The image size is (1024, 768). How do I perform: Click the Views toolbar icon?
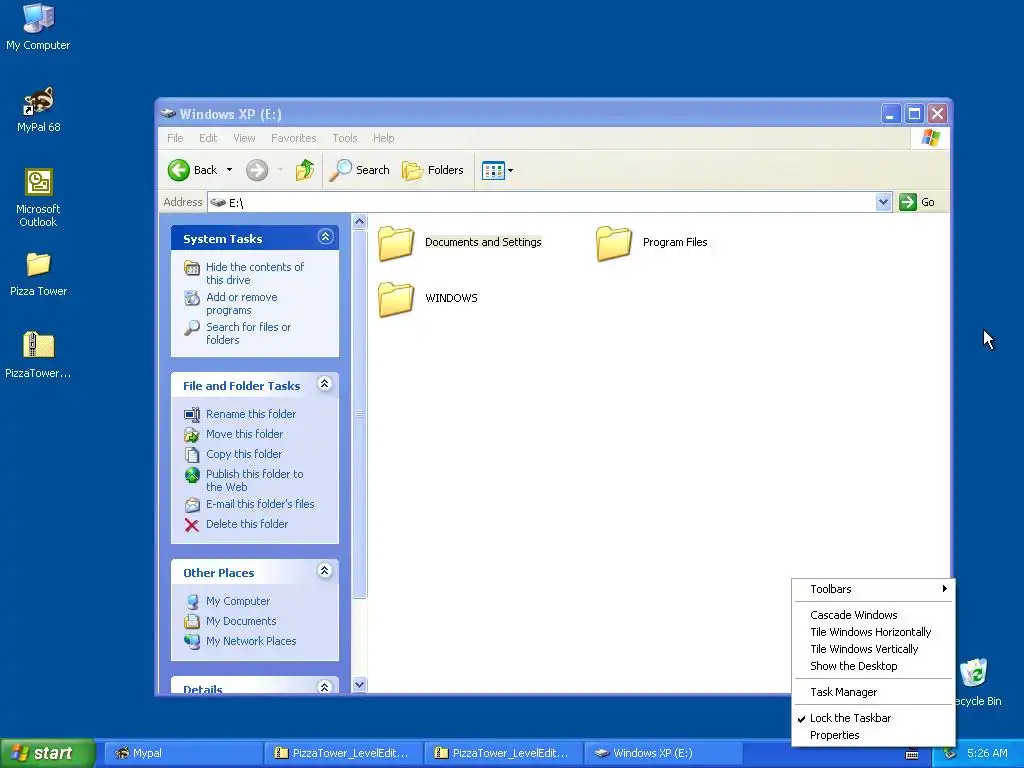493,170
